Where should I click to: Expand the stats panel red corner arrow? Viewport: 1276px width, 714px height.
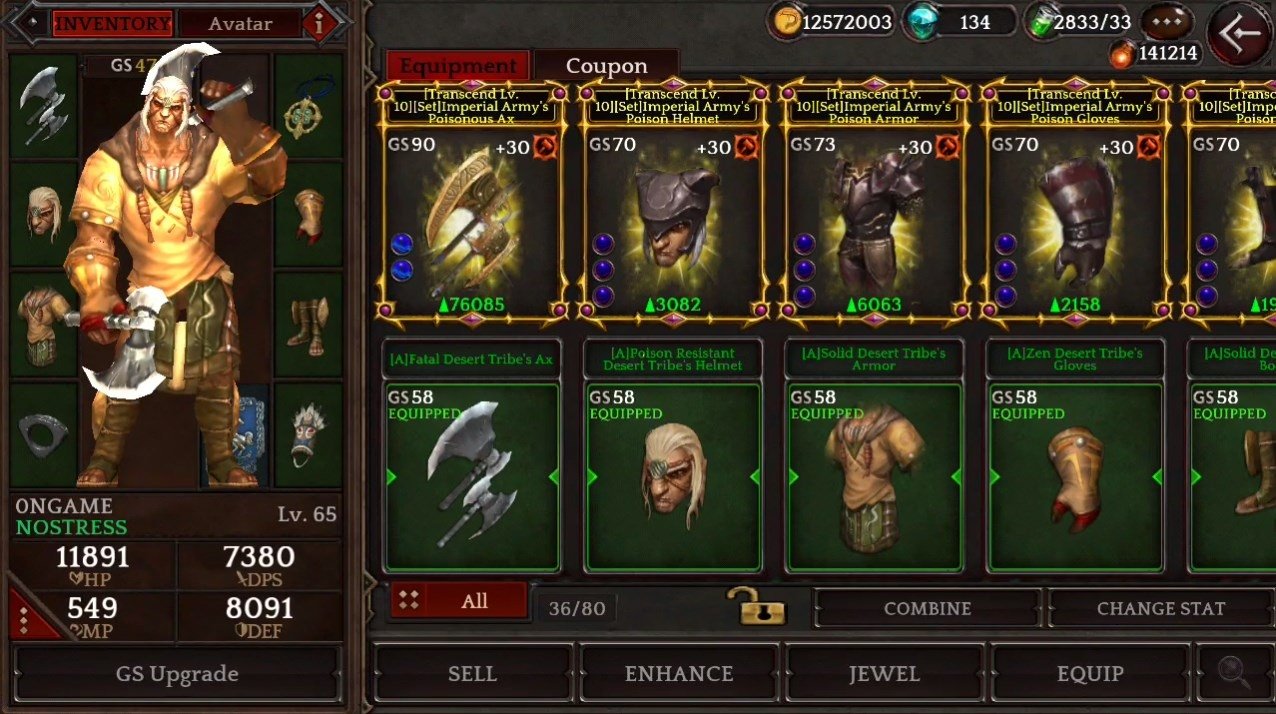click(27, 615)
